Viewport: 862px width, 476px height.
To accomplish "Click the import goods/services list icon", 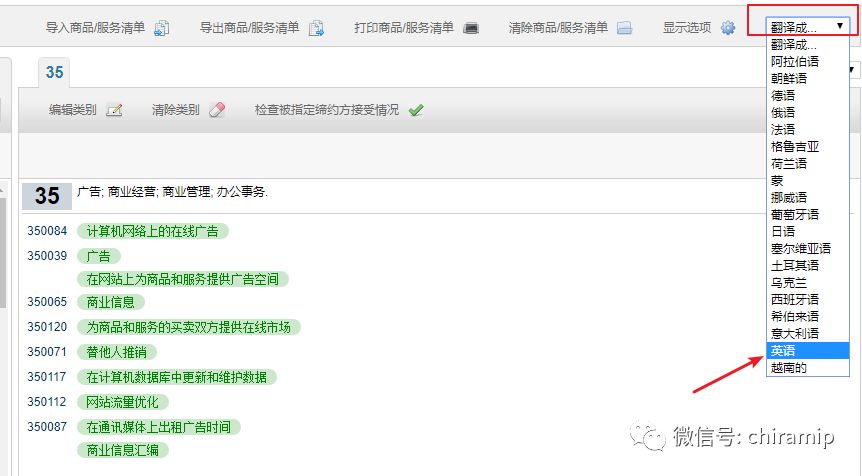I will 162,27.
